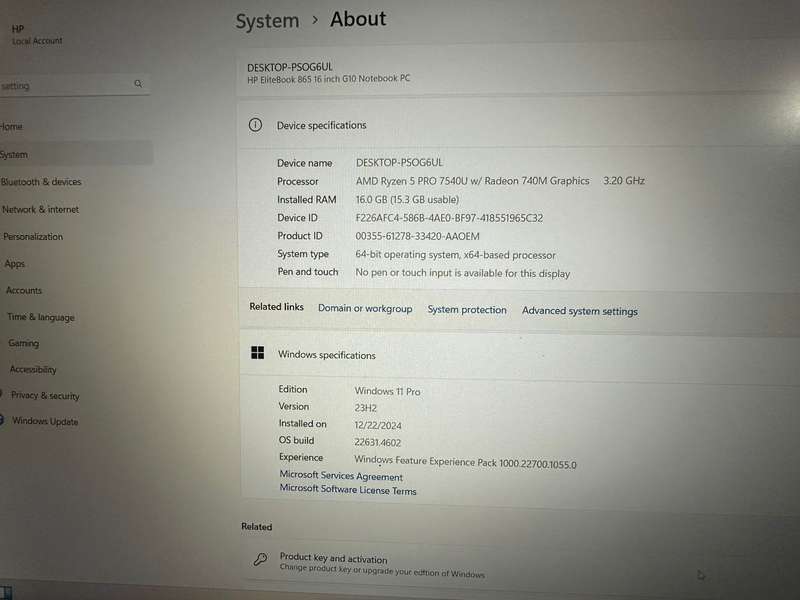Click the installed date '12/22/2024'
Screen dimensions: 800x600
tap(378, 426)
